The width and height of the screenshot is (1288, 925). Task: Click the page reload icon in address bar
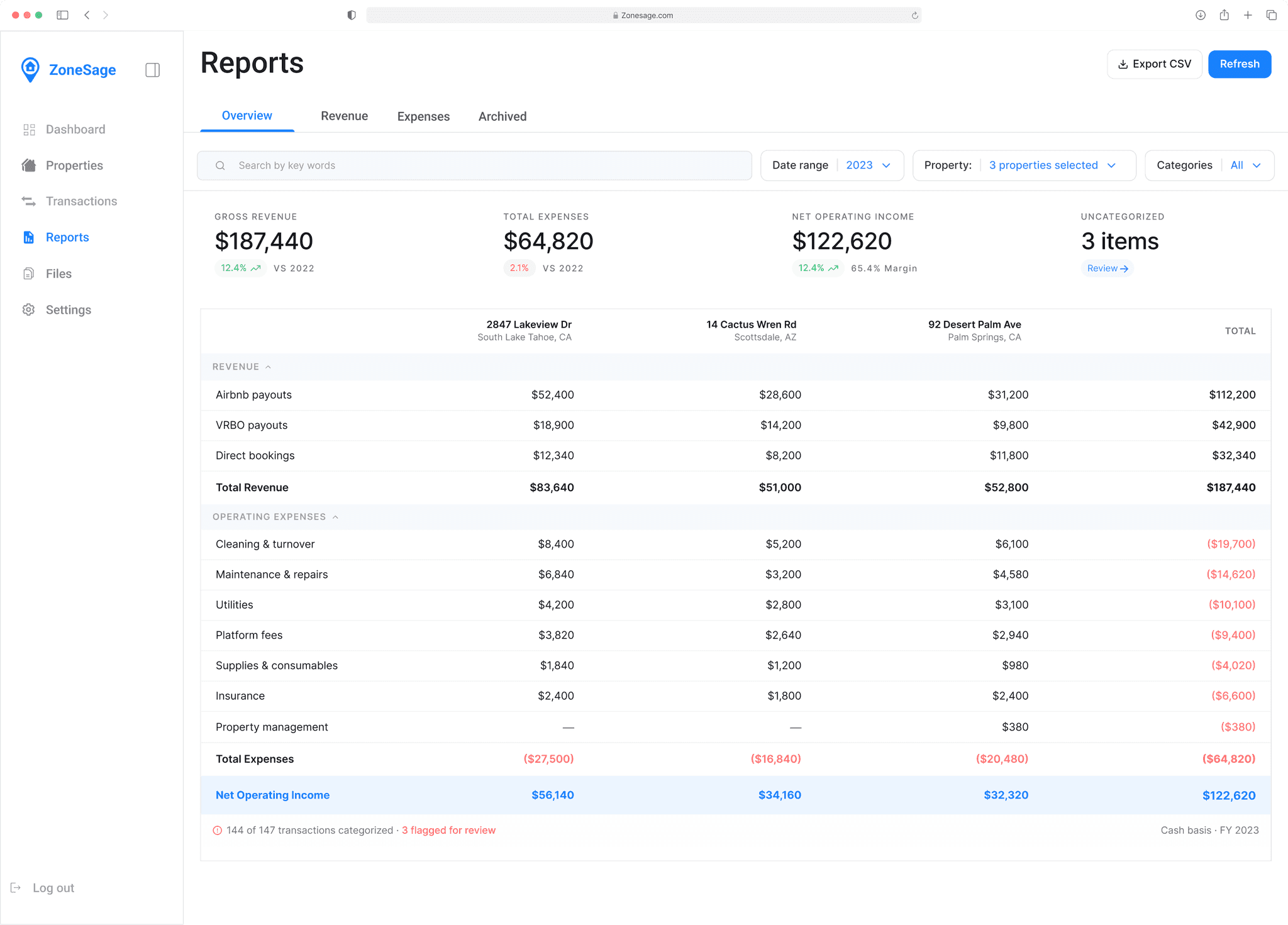point(914,15)
